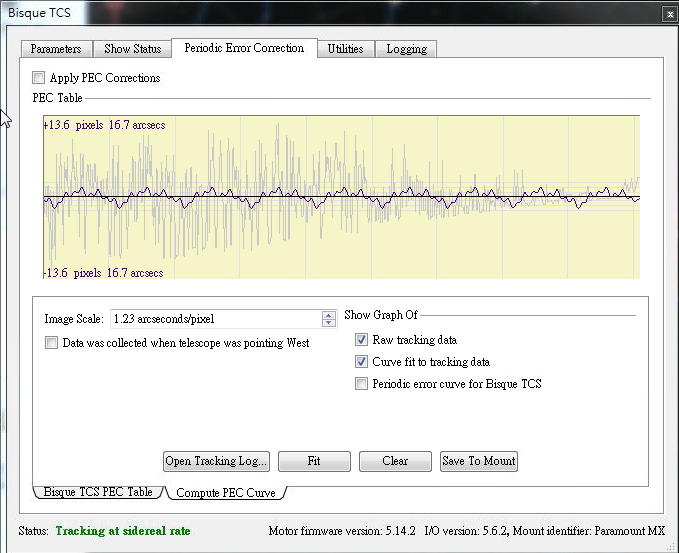This screenshot has height=553, width=679.
Task: Click the PEC tracking graph area
Action: [x=341, y=197]
